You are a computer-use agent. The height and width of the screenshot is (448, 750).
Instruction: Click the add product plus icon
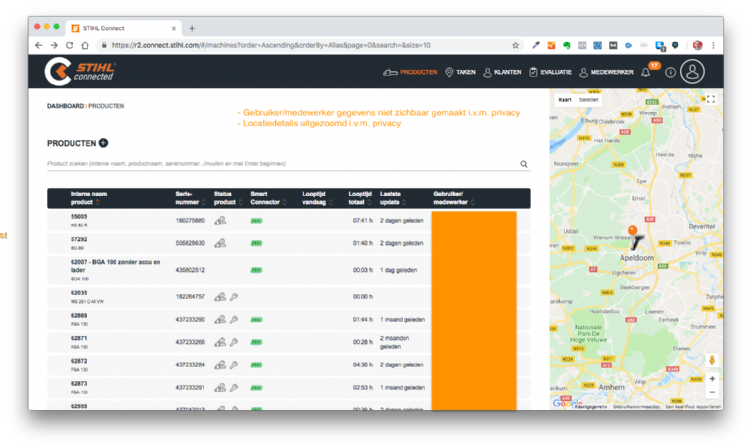click(x=103, y=143)
